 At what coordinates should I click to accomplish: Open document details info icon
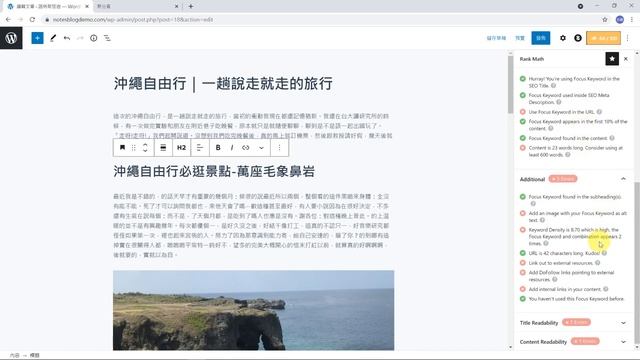point(93,38)
